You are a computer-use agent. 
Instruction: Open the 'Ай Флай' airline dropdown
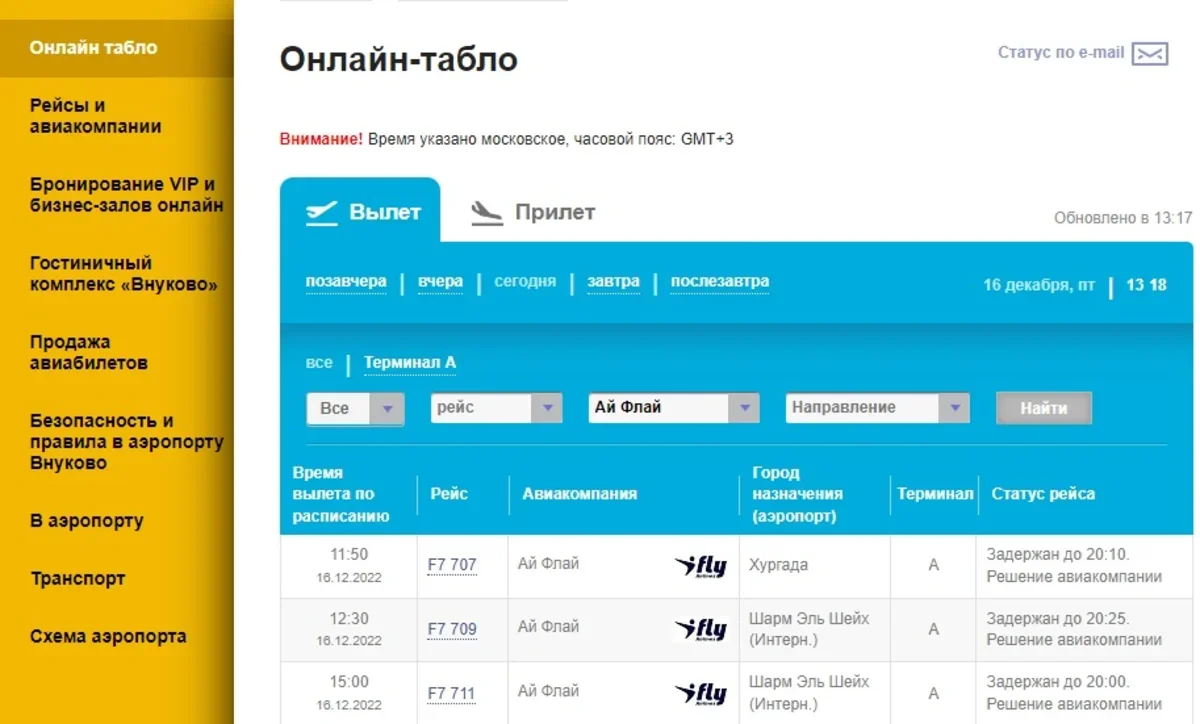[743, 408]
